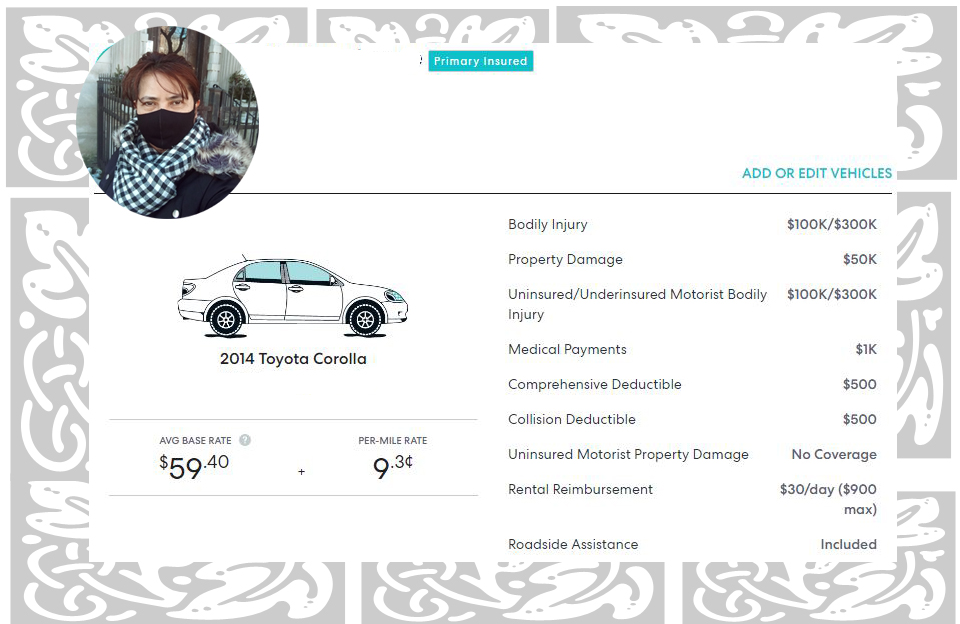This screenshot has width=960, height=624.
Task: Click the 9.3¢ per-mile rate value
Action: click(x=392, y=467)
